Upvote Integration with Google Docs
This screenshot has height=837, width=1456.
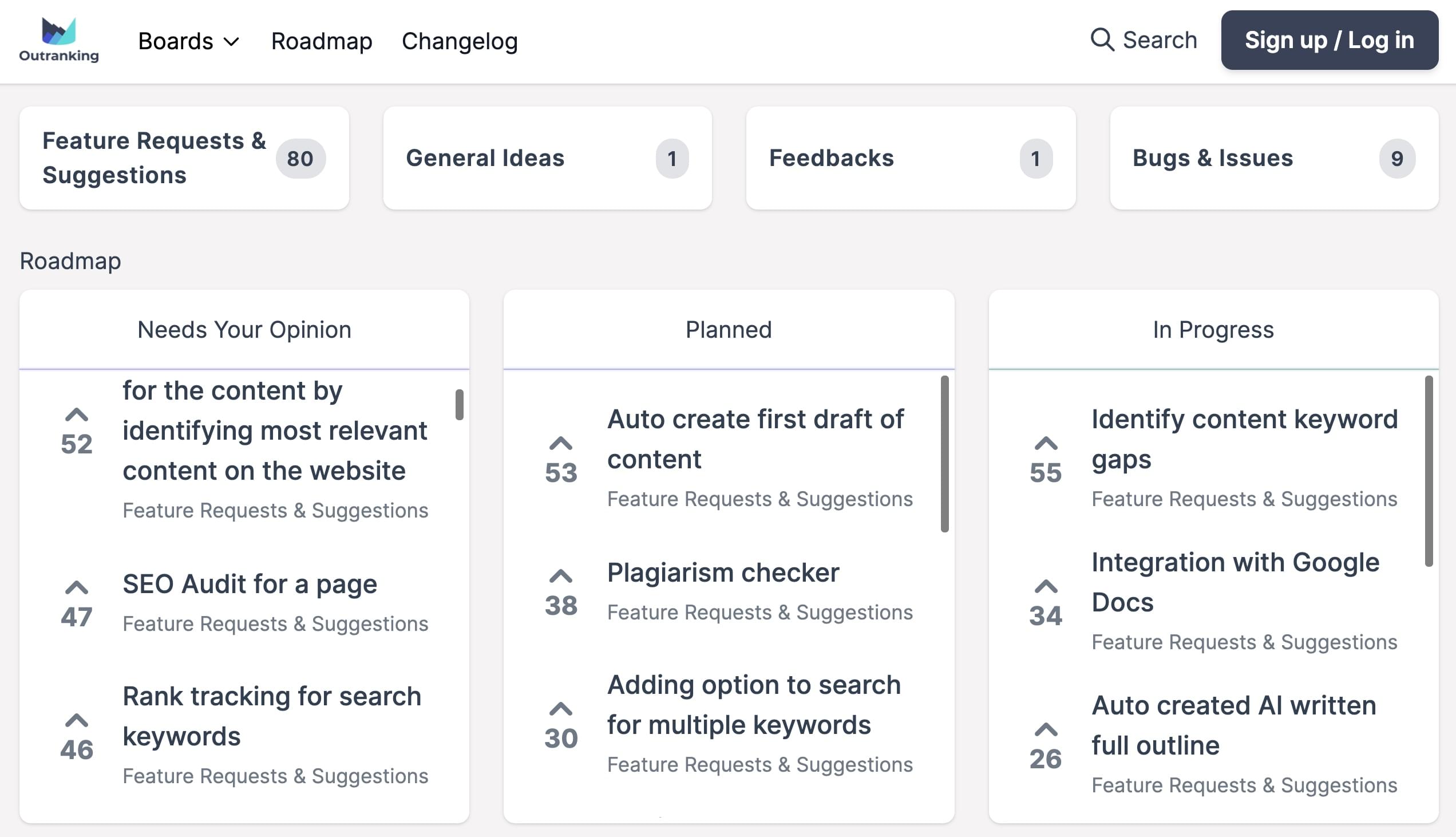1045,587
